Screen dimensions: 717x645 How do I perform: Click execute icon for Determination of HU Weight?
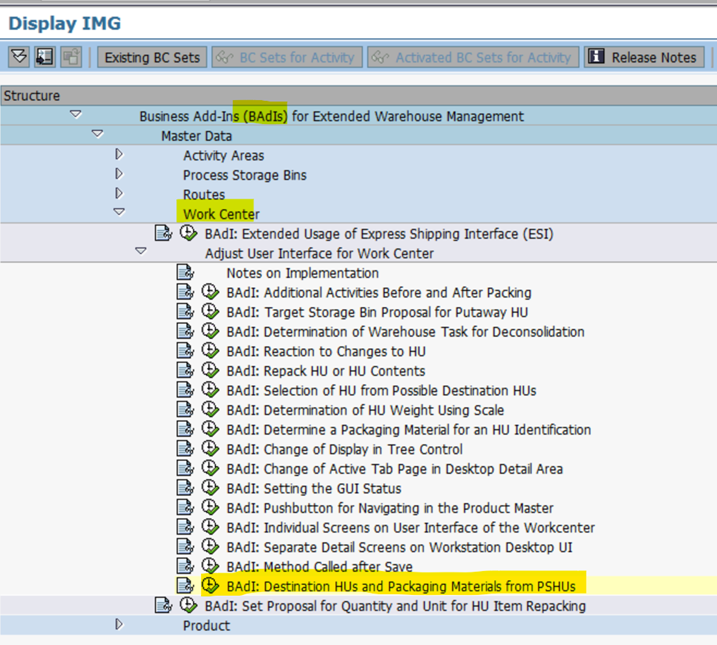tap(210, 410)
